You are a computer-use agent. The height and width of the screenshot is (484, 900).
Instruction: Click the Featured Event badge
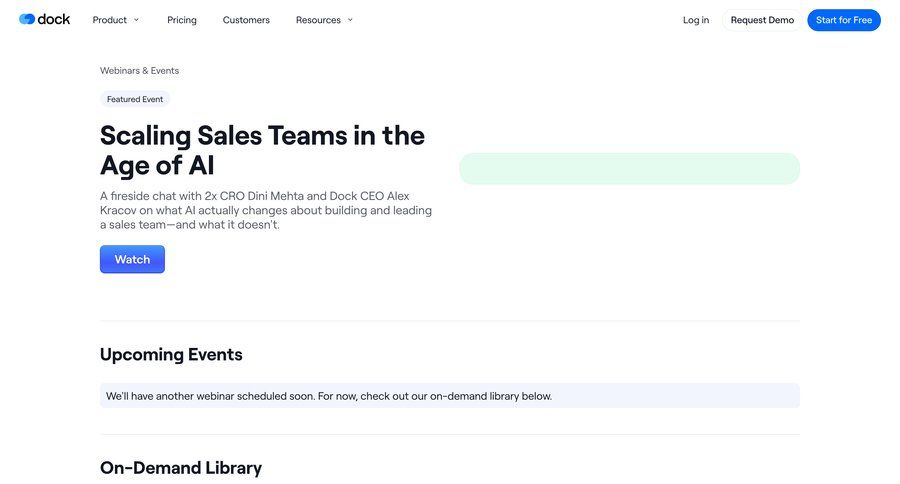click(x=135, y=99)
